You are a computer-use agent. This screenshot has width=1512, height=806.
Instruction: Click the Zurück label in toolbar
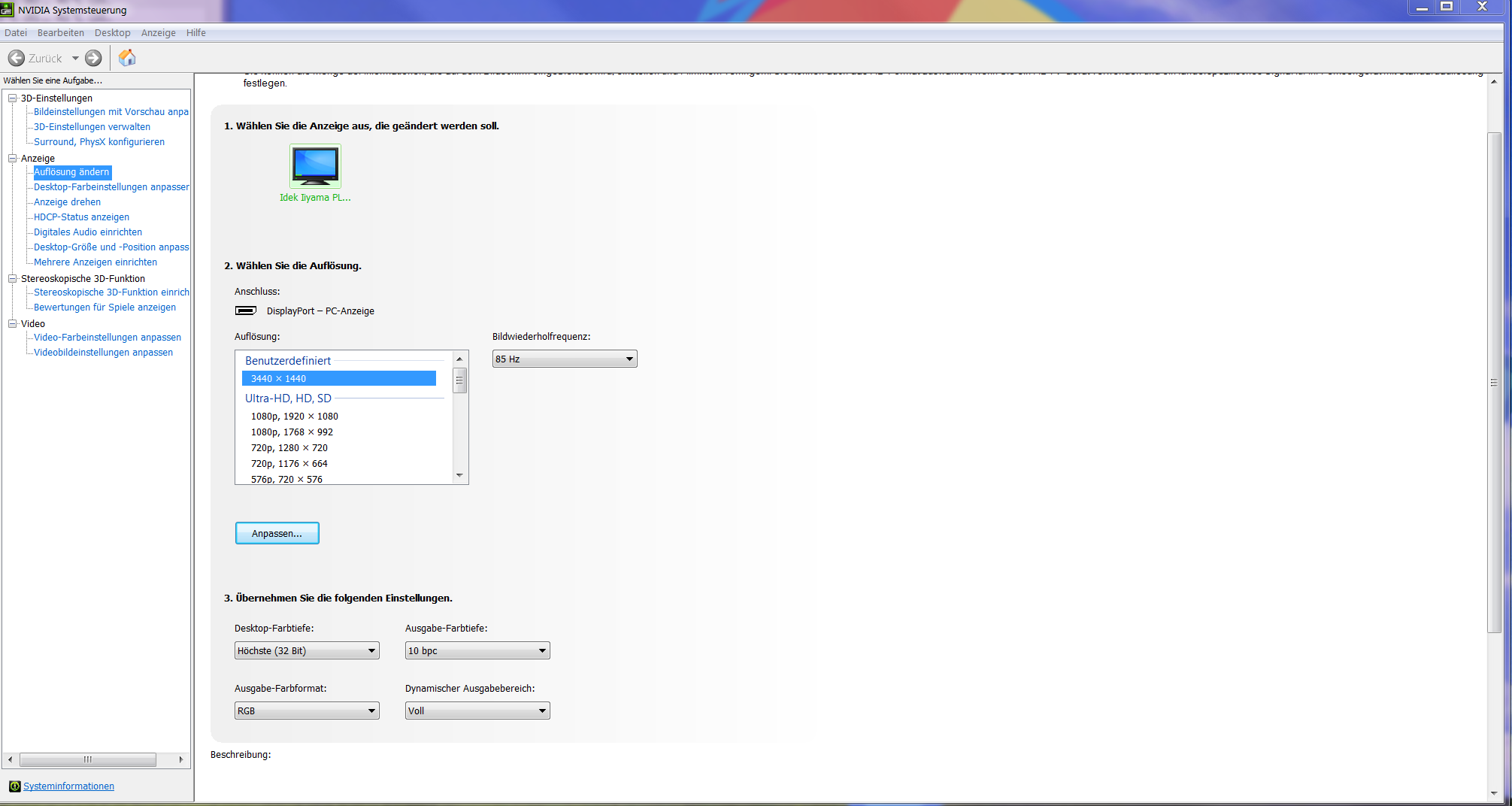[45, 58]
